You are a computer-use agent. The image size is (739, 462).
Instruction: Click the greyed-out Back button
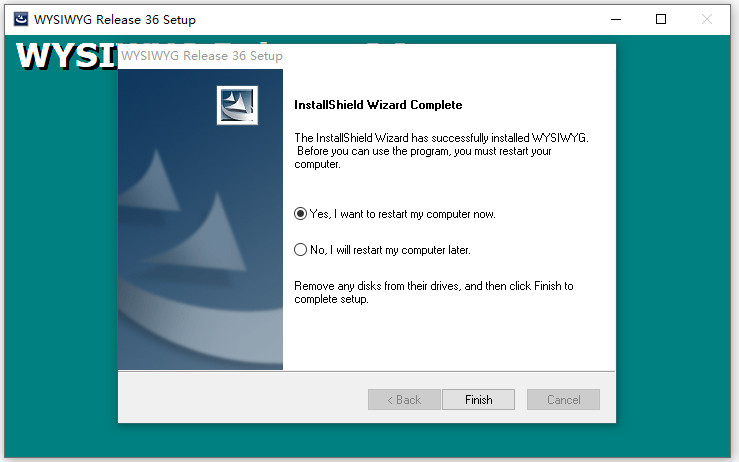[404, 400]
